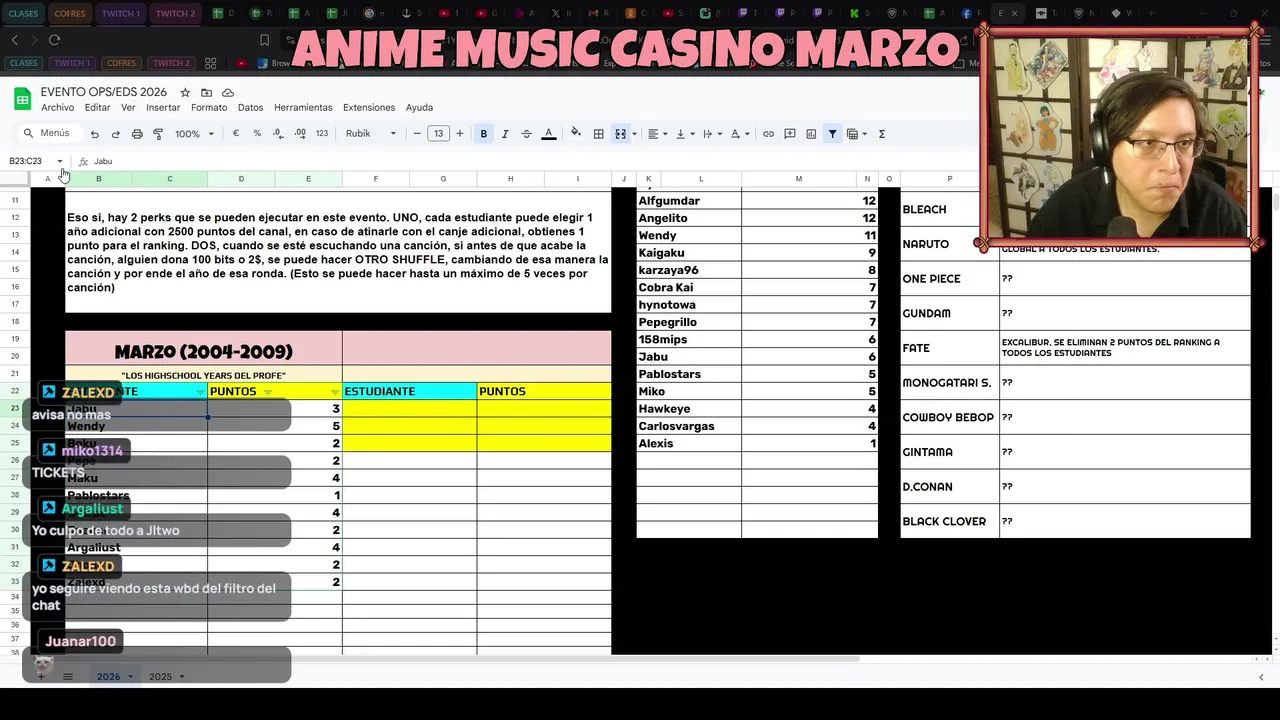This screenshot has height=720, width=1280.
Task: Click the Redo arrow in the toolbar
Action: tap(115, 134)
